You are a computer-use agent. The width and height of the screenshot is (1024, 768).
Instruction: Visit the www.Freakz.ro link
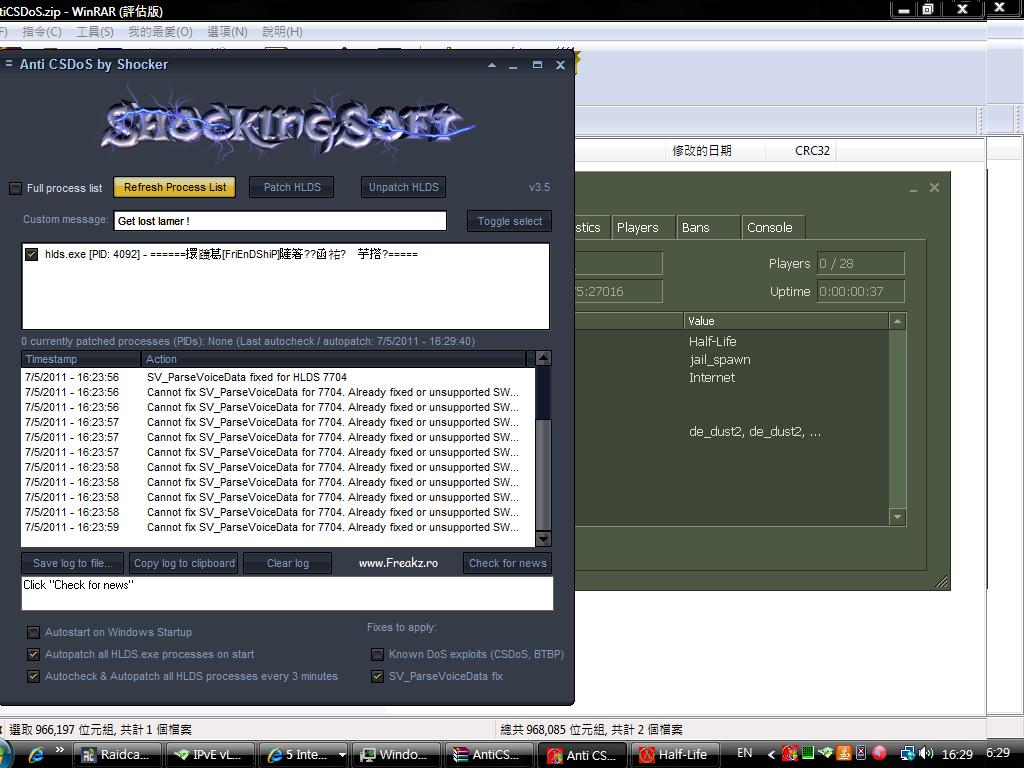[x=398, y=563]
